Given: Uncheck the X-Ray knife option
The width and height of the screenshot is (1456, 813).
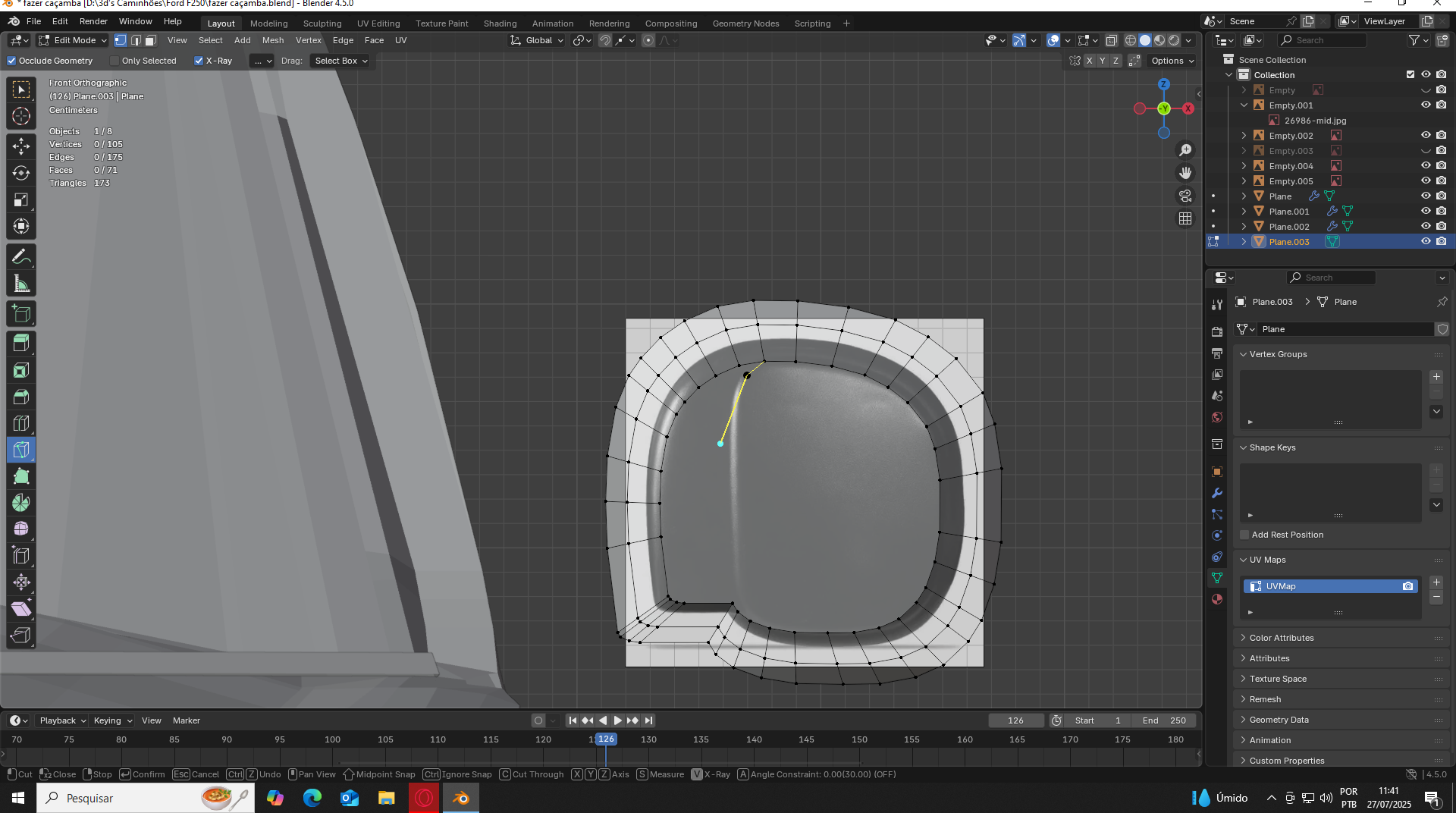Looking at the screenshot, I should 199,61.
